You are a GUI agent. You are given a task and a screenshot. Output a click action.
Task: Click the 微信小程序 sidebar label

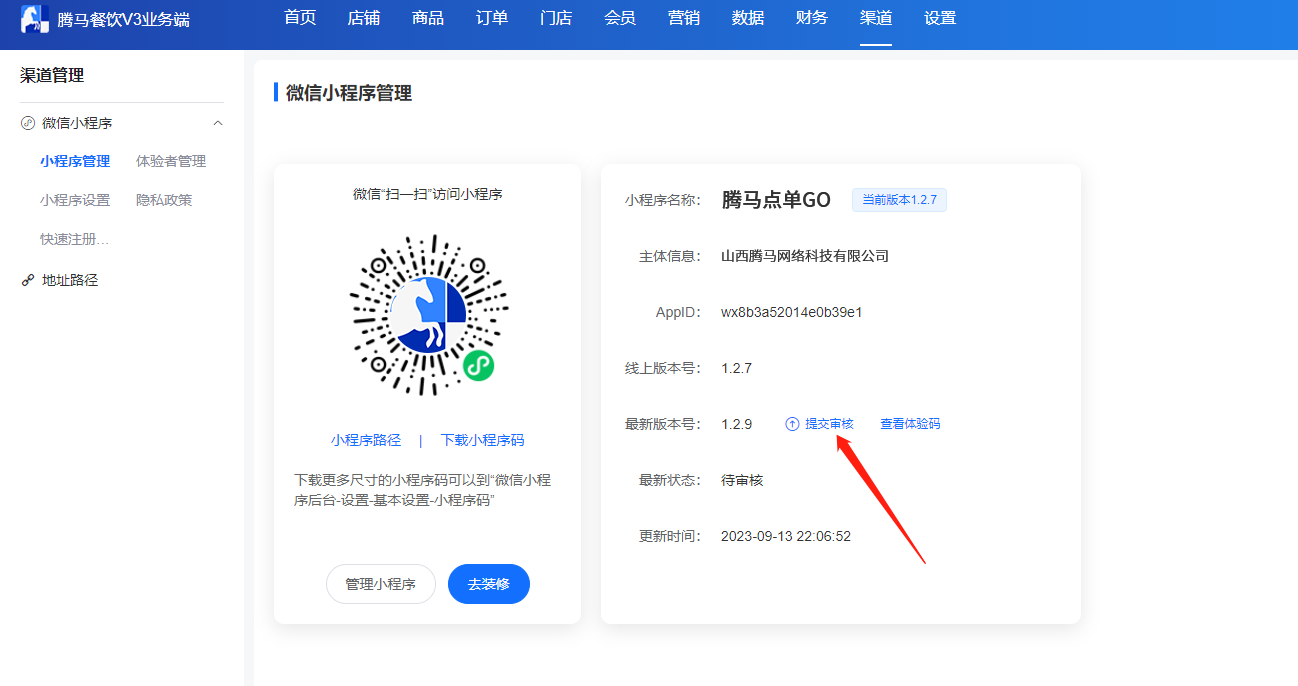77,123
